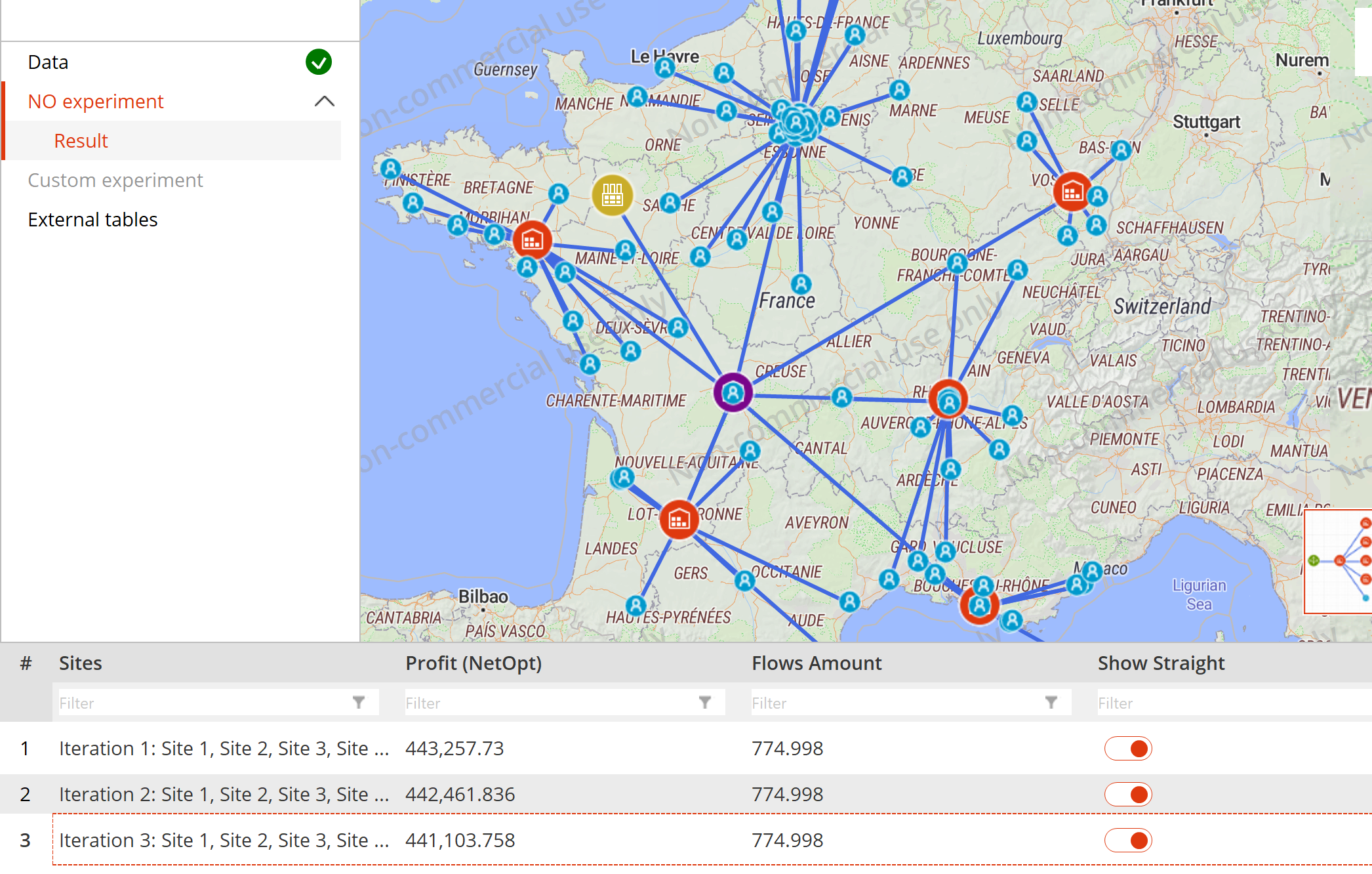Collapse the NO experiment section chevron
1372x874 pixels.
(x=324, y=102)
